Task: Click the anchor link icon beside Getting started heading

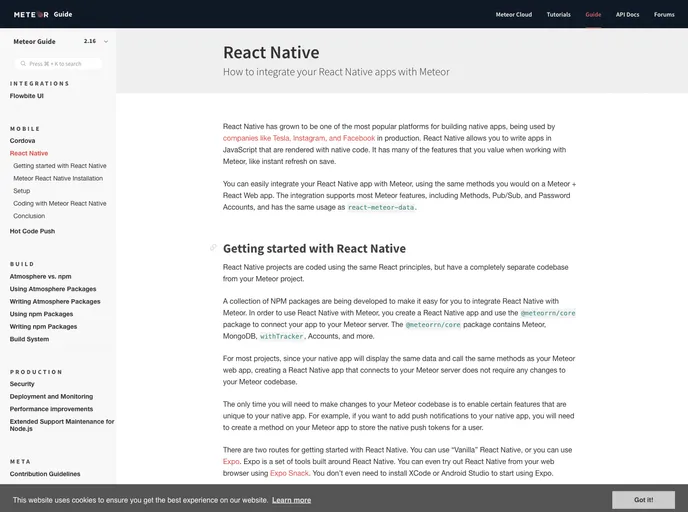Action: (213, 247)
